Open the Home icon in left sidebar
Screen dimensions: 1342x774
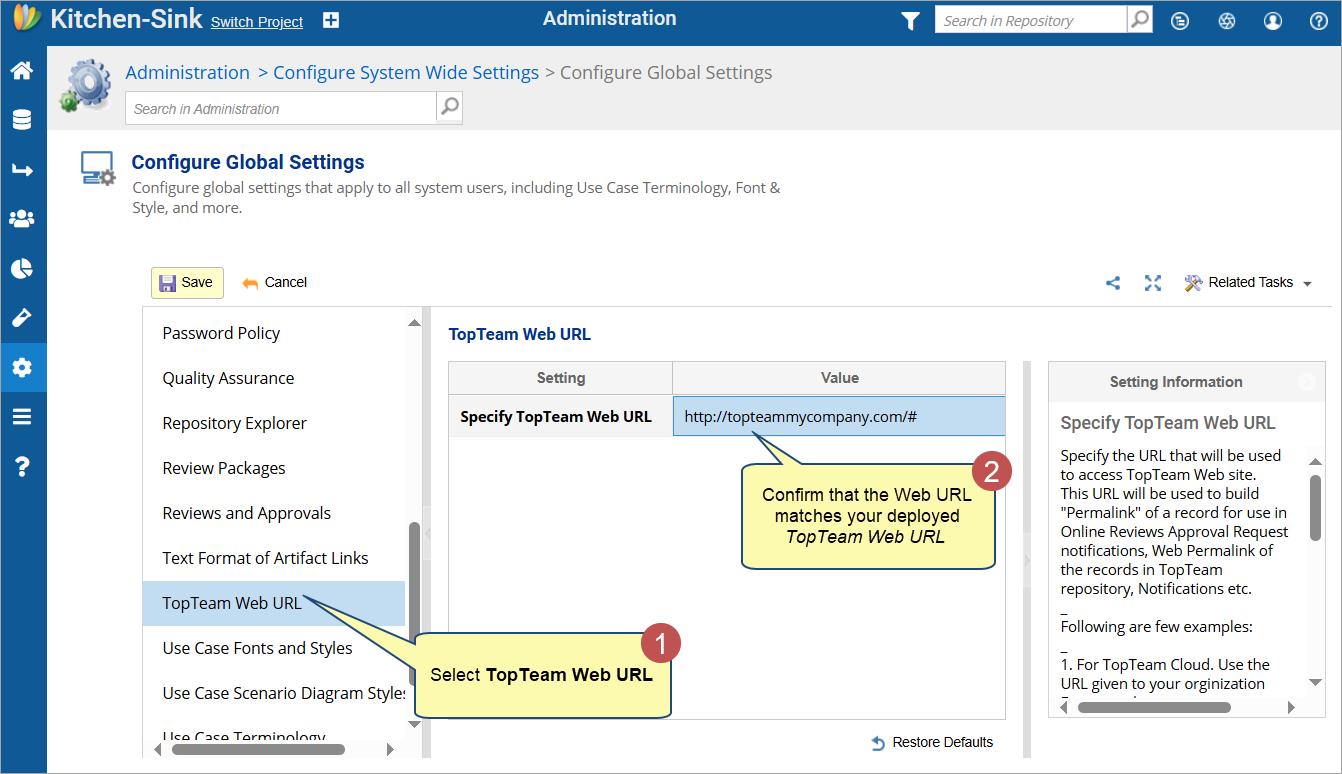[22, 71]
